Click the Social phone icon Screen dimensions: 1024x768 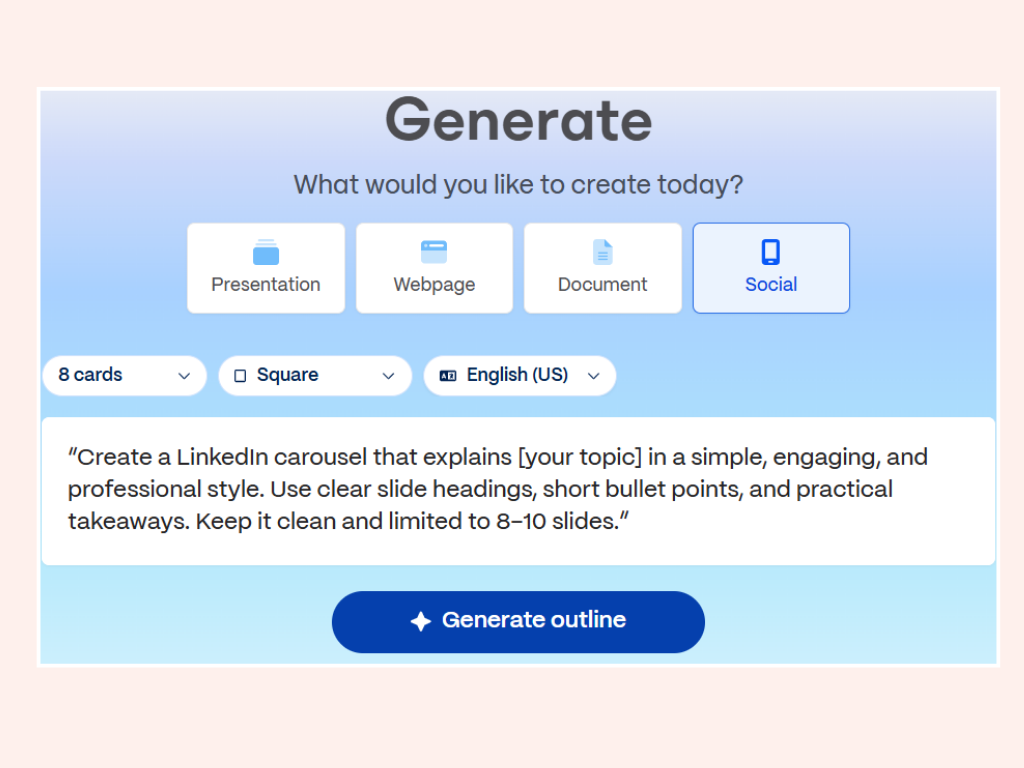(x=771, y=252)
